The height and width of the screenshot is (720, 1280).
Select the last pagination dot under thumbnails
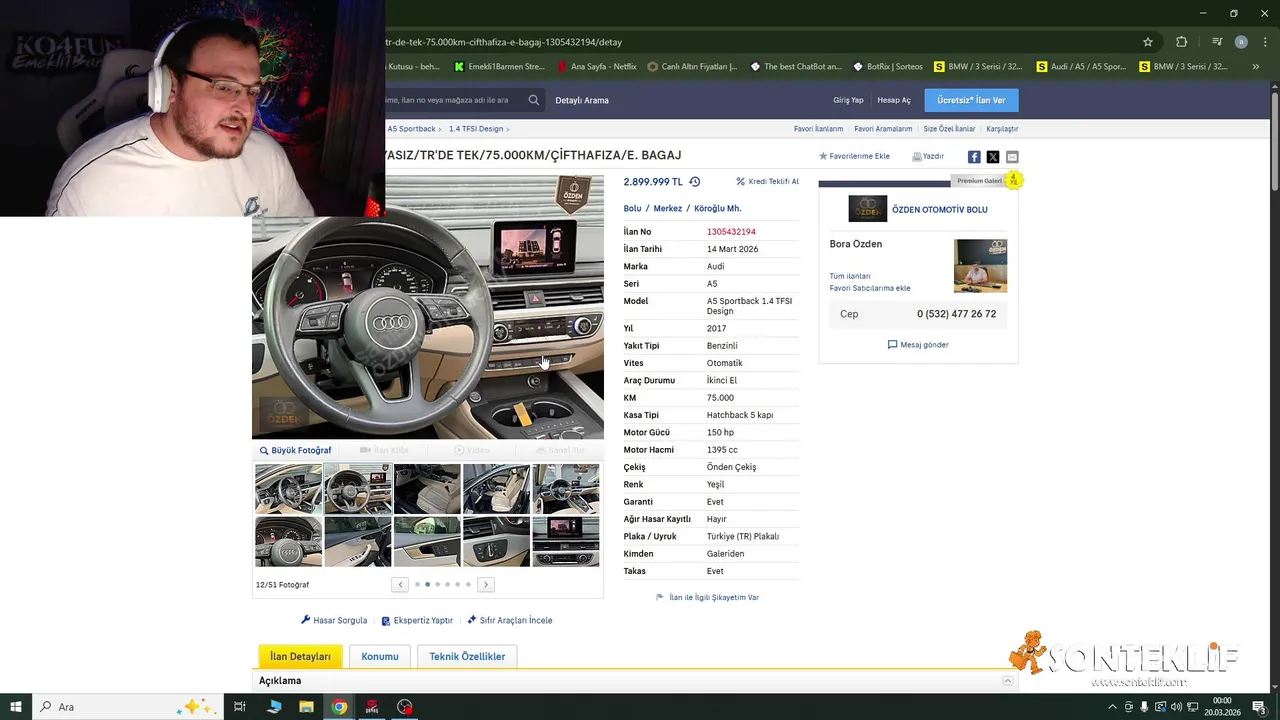click(x=468, y=584)
